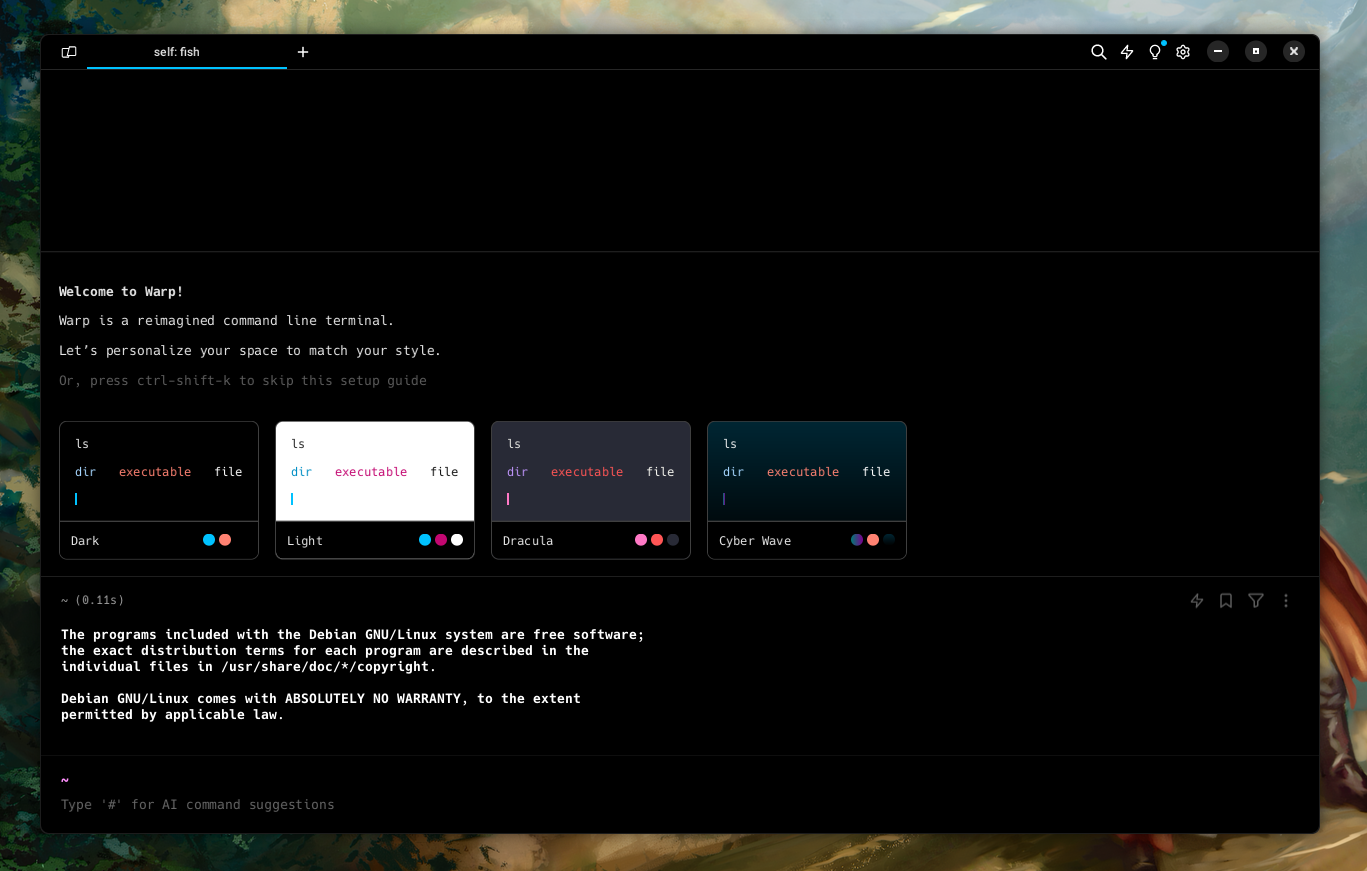Open the lightning bolt icon in title bar

(1127, 52)
